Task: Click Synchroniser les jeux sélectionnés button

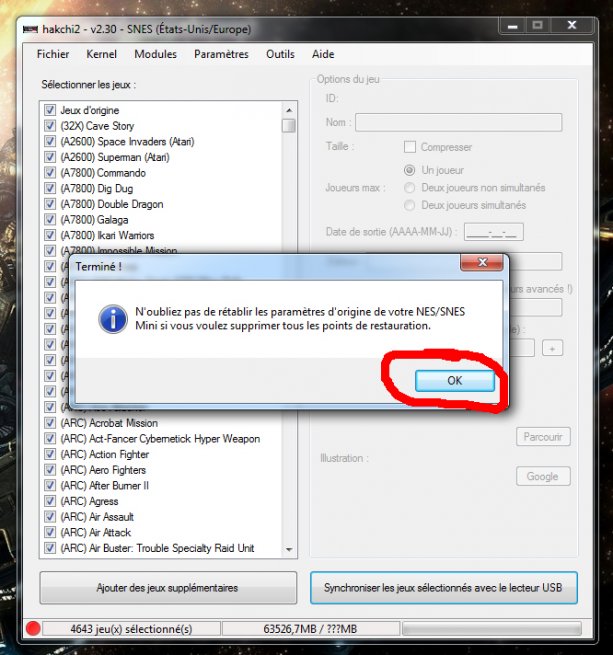Action: tap(443, 588)
